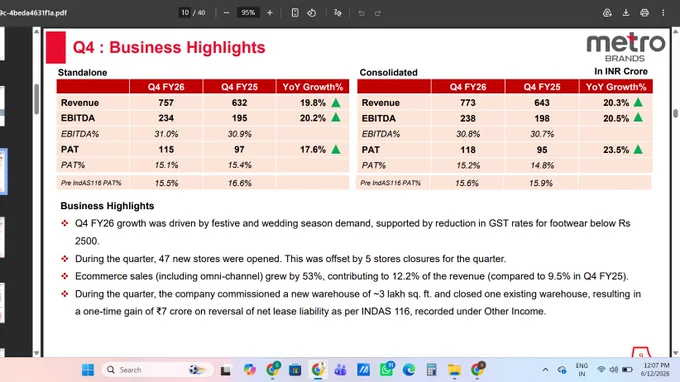Click the '23.5%' PAT growth cell
Screen dimensions: 680x382
[616, 150]
